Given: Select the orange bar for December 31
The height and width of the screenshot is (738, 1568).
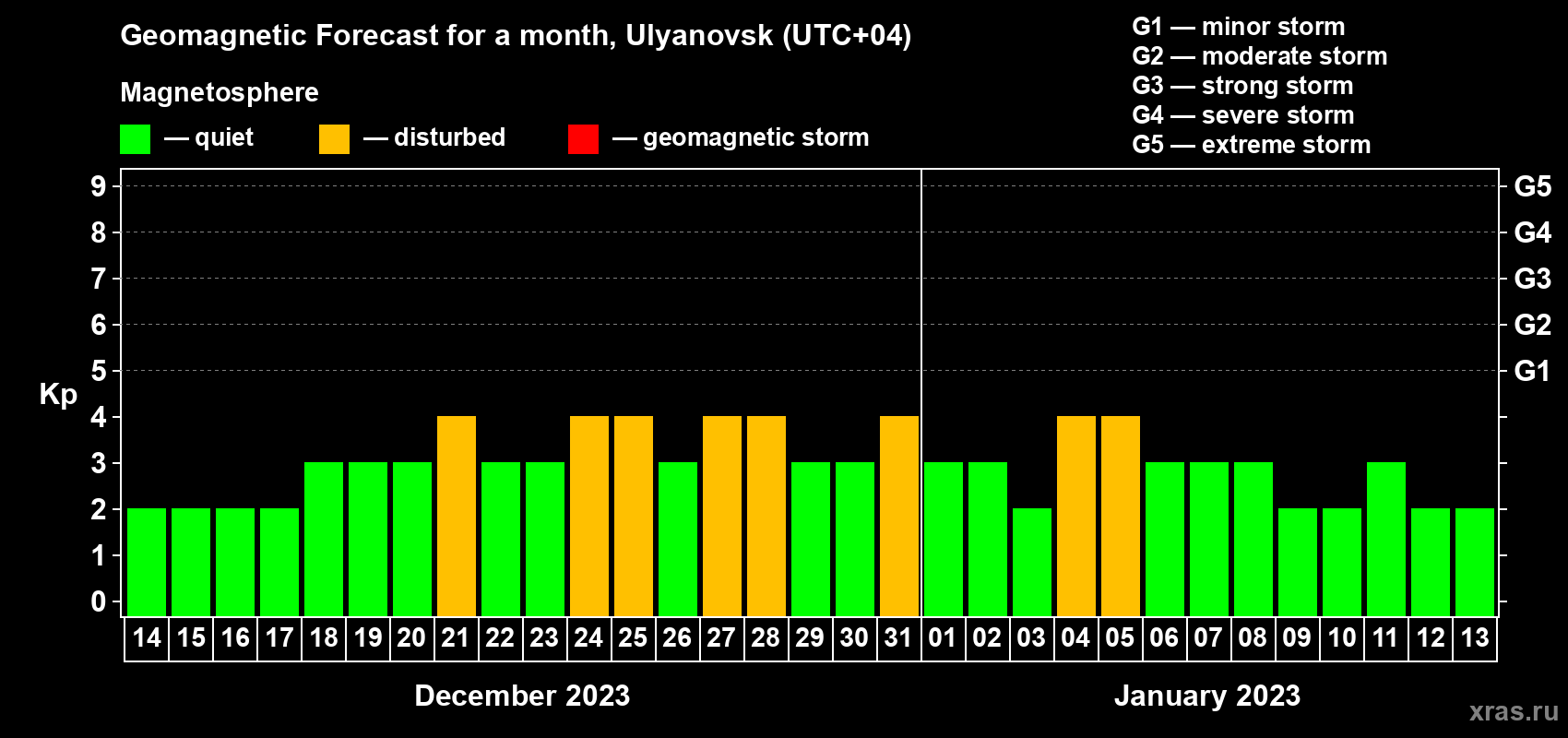Looking at the screenshot, I should pyautogui.click(x=899, y=516).
